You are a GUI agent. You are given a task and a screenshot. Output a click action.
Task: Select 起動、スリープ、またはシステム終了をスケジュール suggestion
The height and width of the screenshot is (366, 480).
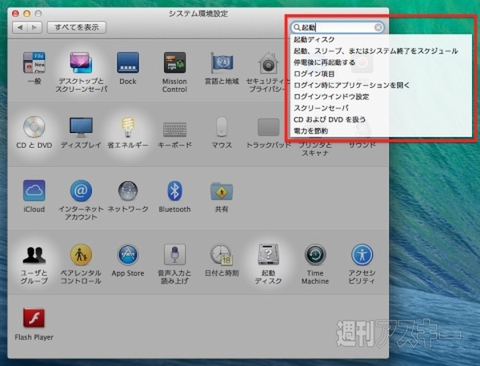click(x=381, y=51)
